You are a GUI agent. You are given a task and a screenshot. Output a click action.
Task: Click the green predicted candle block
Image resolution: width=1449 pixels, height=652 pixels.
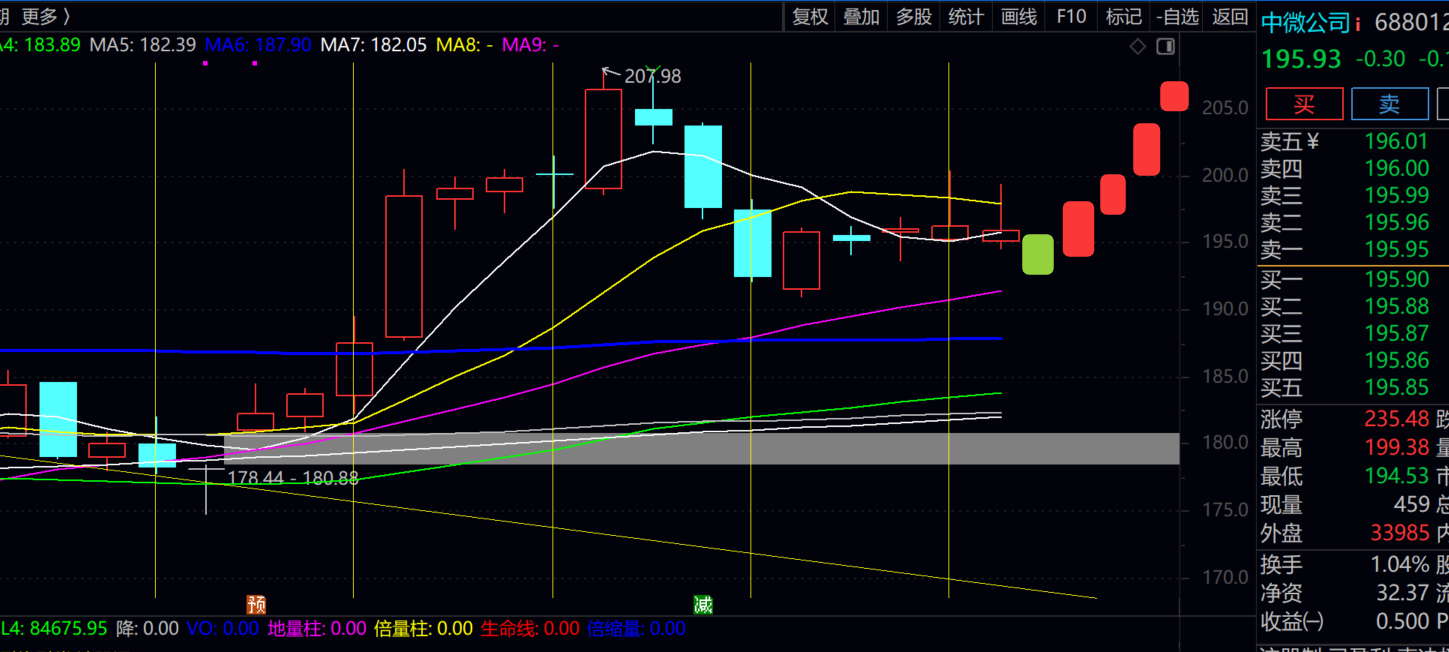pyautogui.click(x=1038, y=254)
